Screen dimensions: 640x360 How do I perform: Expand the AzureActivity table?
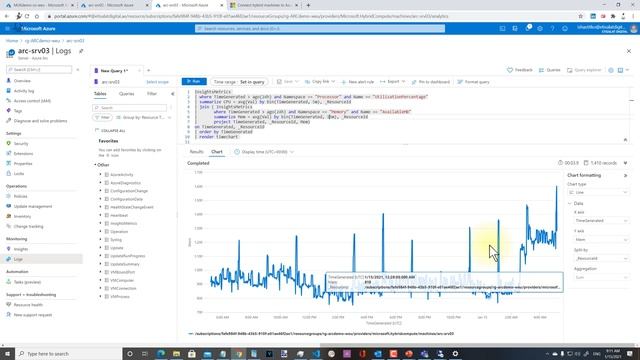(100, 175)
